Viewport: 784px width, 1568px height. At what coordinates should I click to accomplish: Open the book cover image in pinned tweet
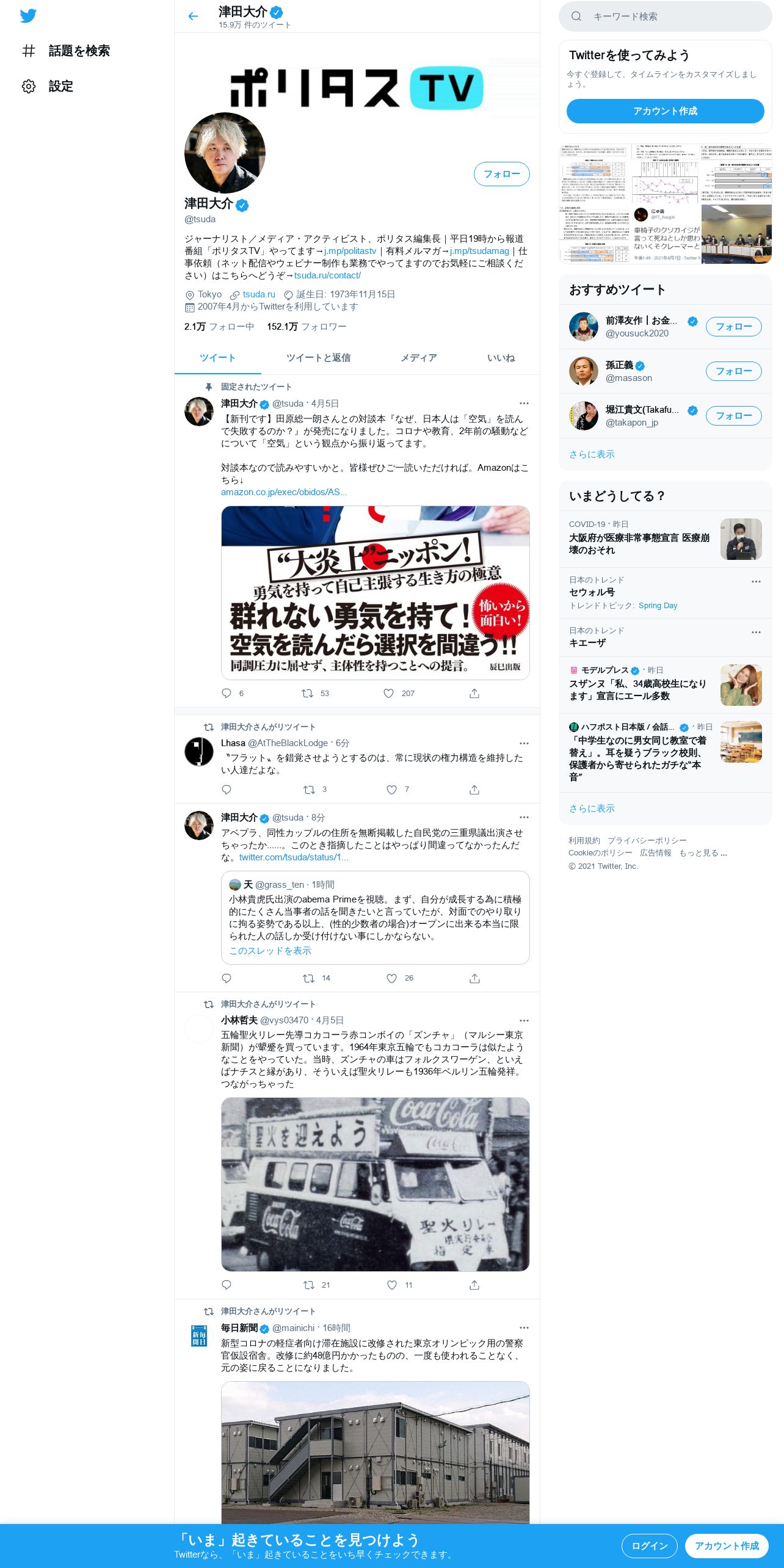click(x=375, y=592)
